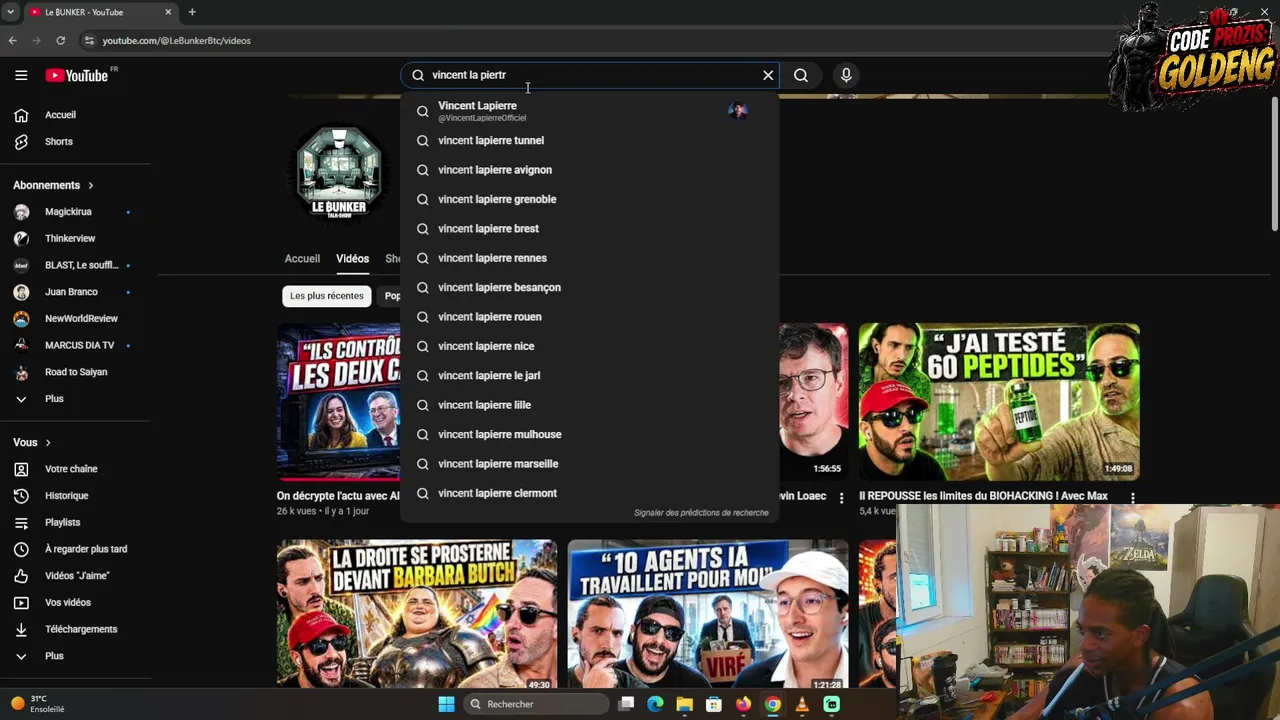Choose suggestion vincent lapierre lille
The height and width of the screenshot is (720, 1280).
pos(590,405)
